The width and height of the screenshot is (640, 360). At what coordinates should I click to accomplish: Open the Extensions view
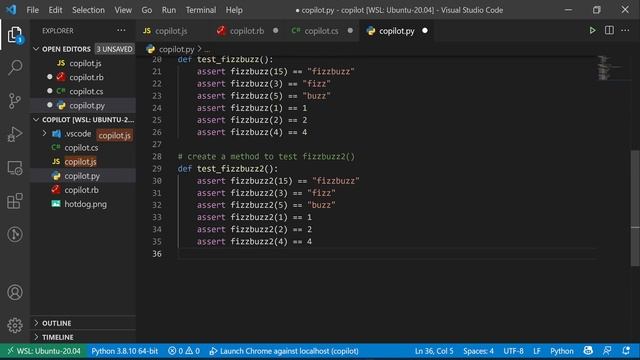15,201
